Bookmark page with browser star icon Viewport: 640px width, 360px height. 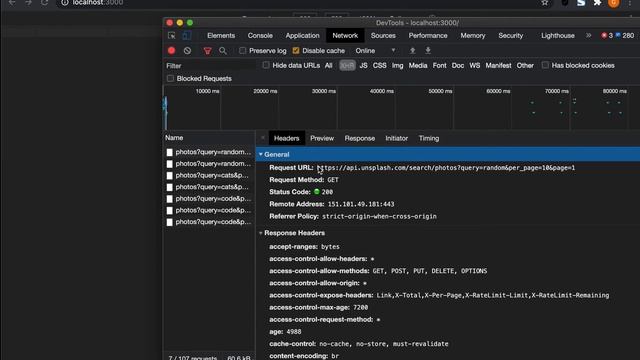545,3
